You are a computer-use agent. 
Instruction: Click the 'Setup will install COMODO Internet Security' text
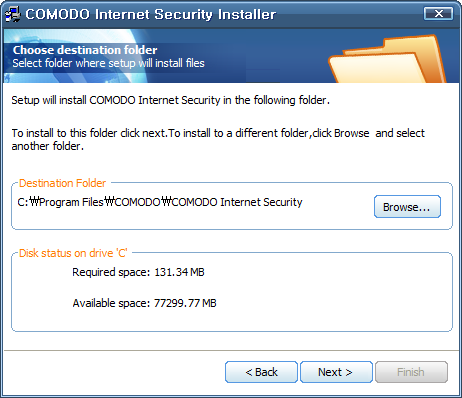pos(171,100)
